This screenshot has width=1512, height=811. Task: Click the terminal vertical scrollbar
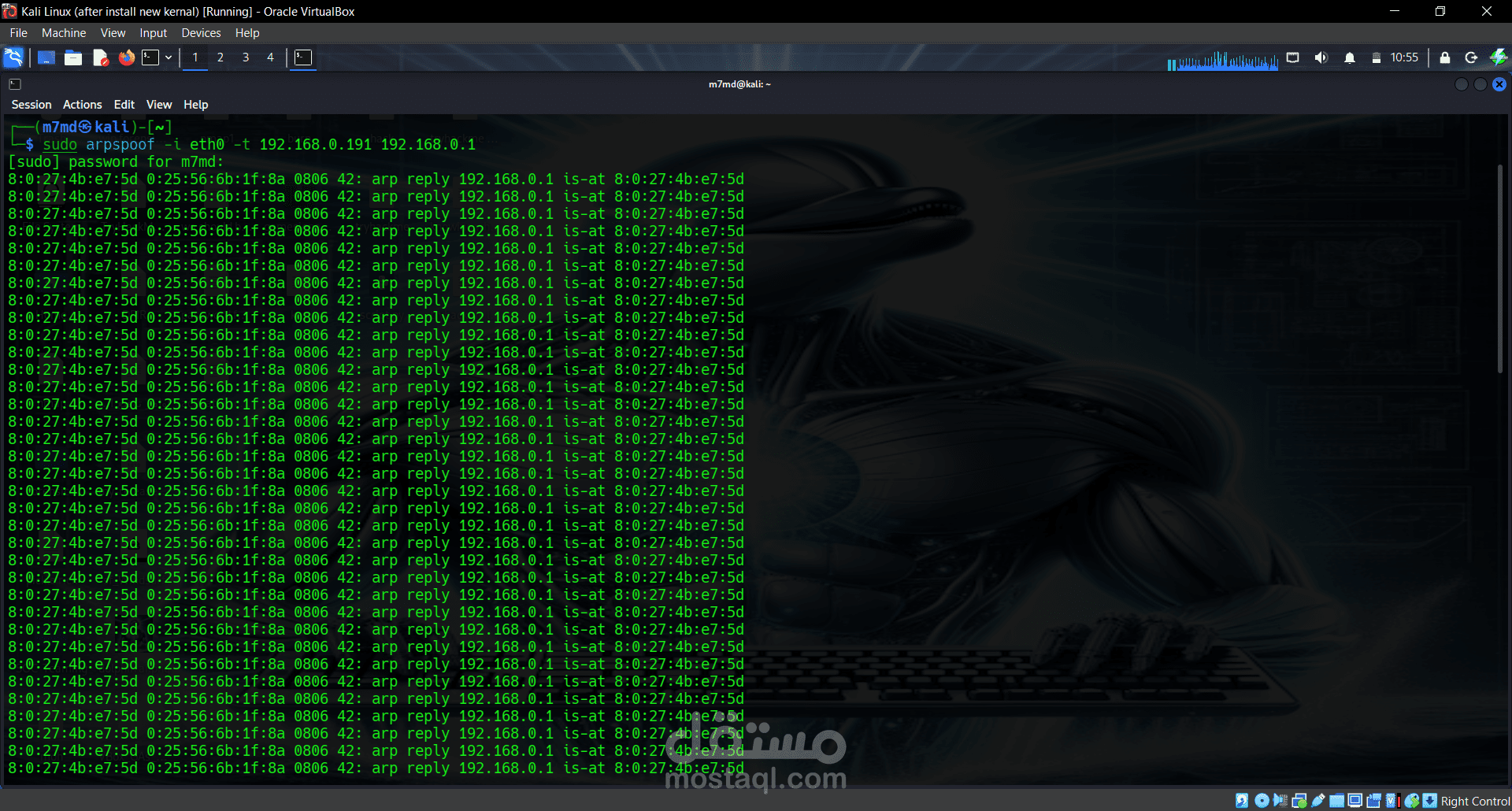pyautogui.click(x=1500, y=268)
